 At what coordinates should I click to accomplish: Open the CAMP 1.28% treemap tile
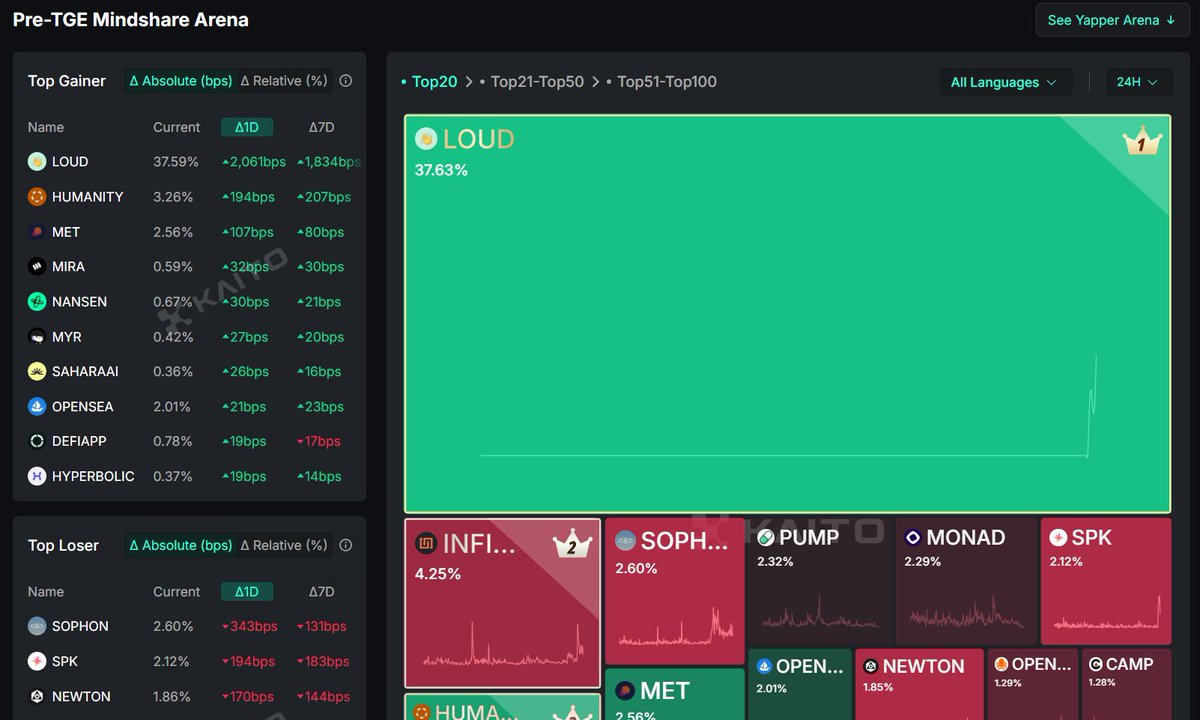coord(1126,685)
